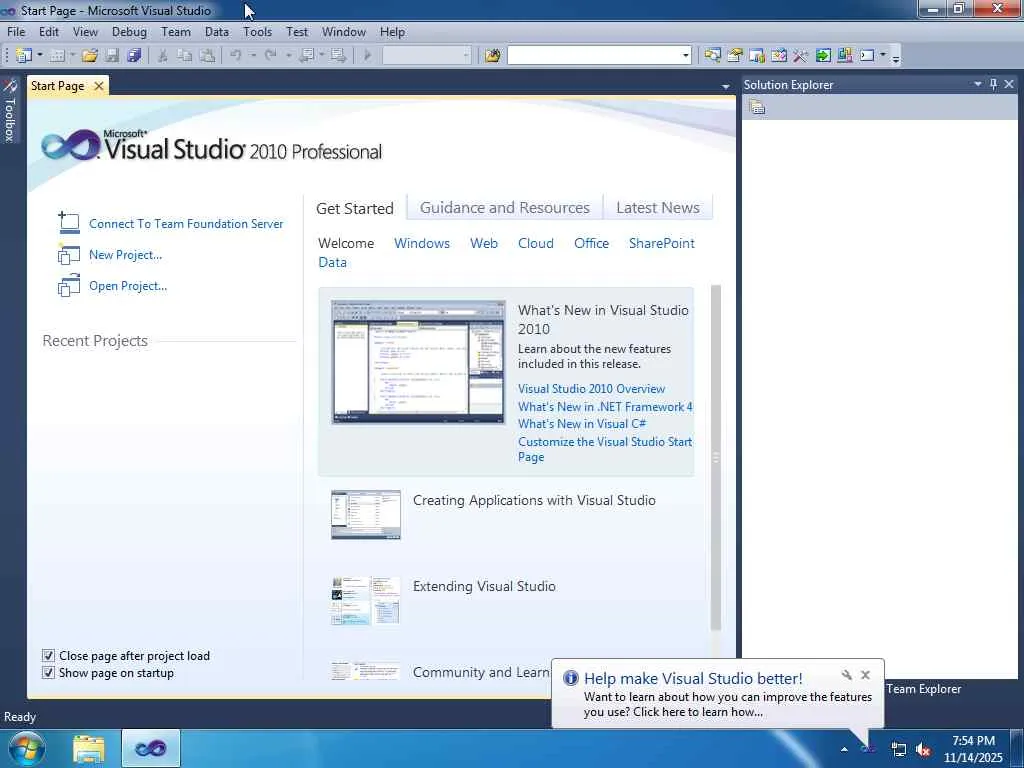Click the muted volume tray icon

923,749
